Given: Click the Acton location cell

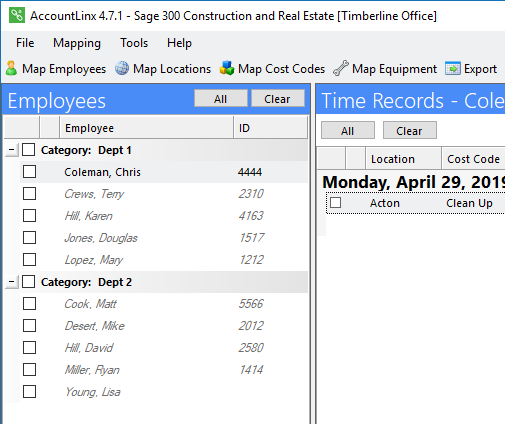Looking at the screenshot, I should [385, 203].
